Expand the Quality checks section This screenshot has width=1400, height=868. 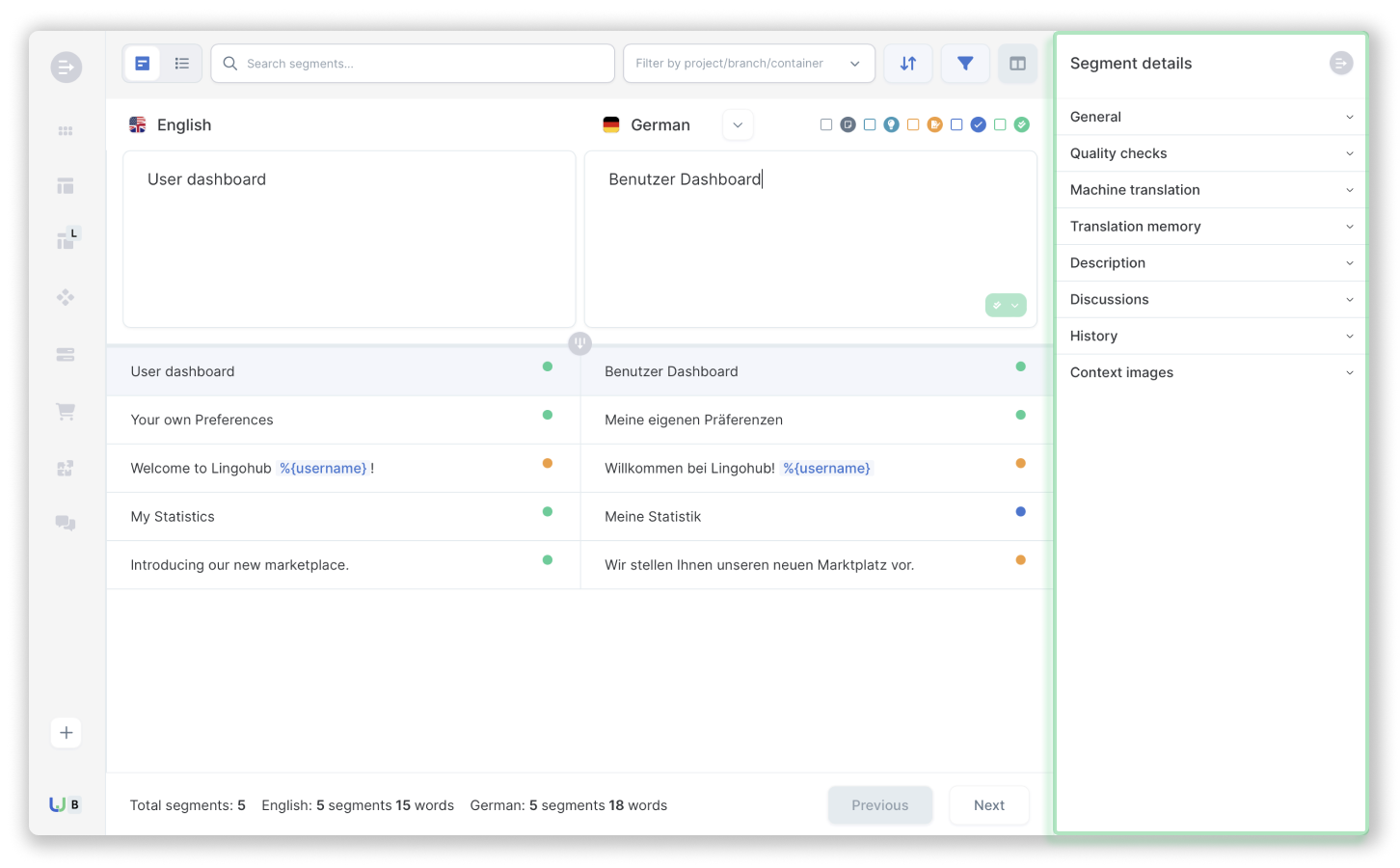click(x=1211, y=153)
